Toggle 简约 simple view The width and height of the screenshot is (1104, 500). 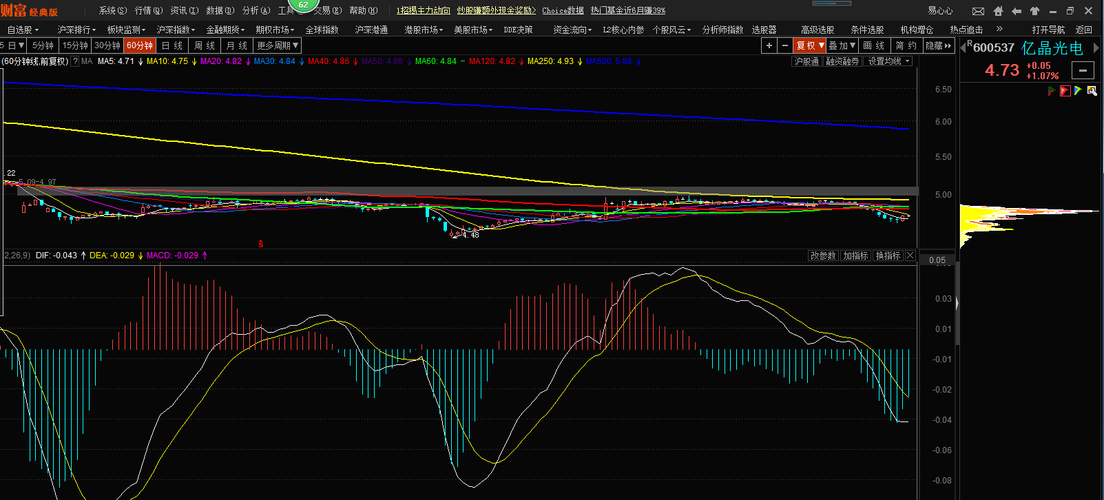click(x=905, y=45)
